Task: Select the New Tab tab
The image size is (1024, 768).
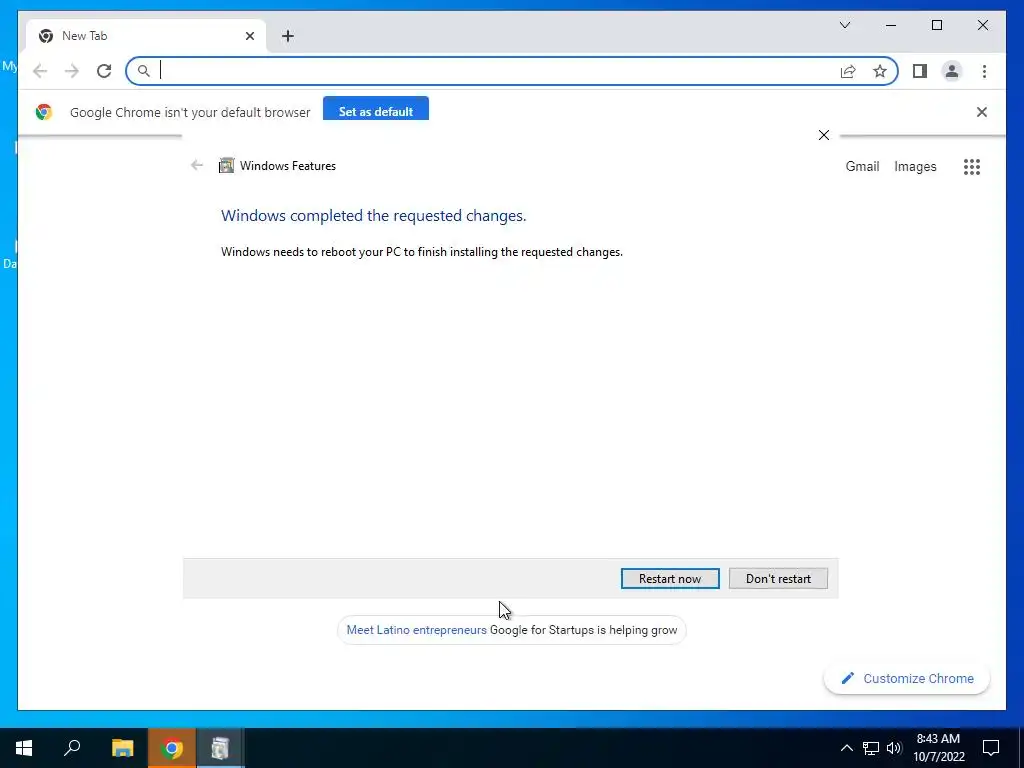Action: click(x=146, y=36)
